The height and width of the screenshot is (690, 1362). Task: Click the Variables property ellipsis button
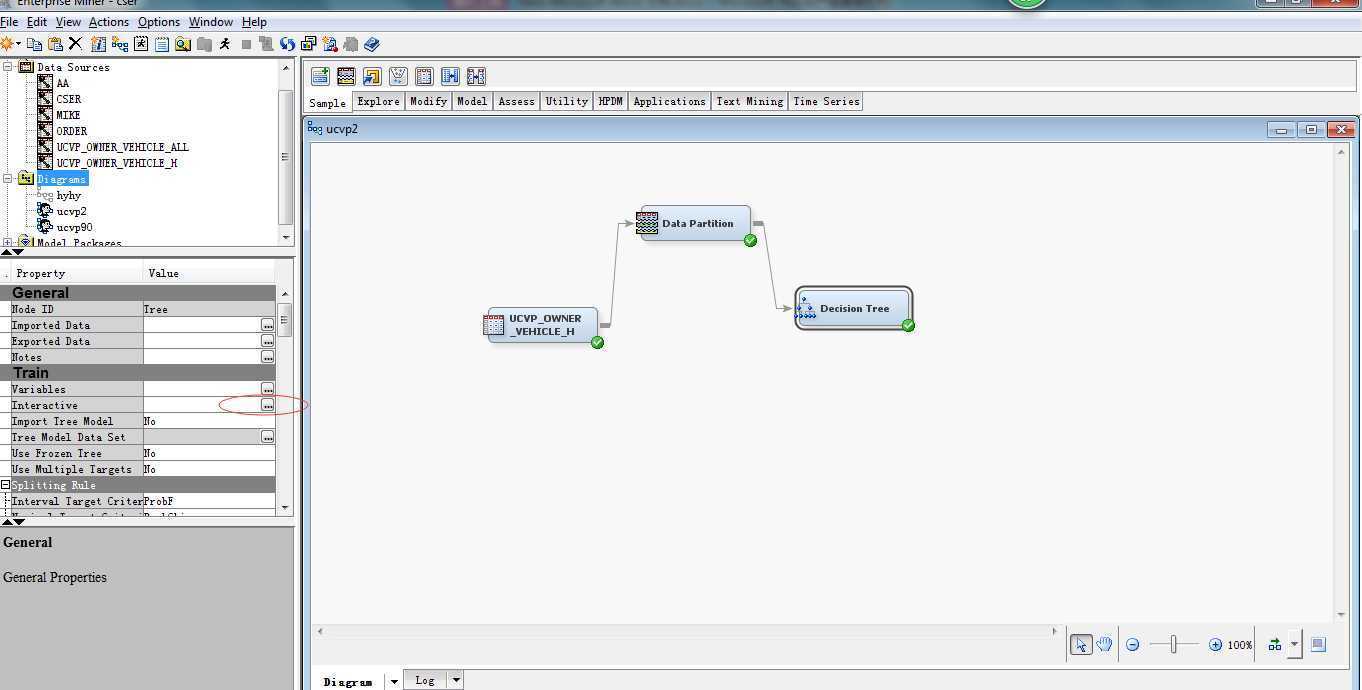(x=268, y=389)
